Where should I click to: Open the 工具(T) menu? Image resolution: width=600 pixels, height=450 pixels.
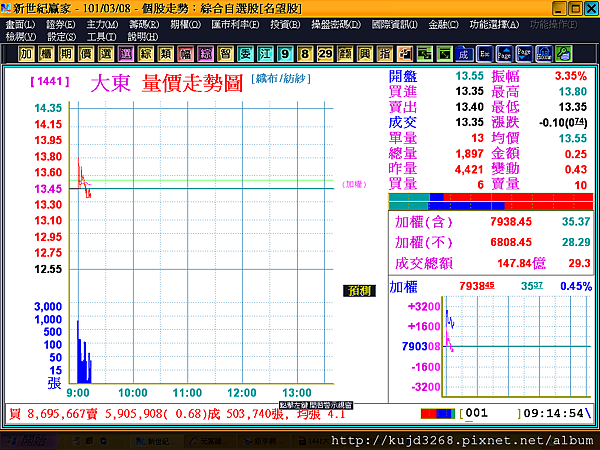coord(102,37)
